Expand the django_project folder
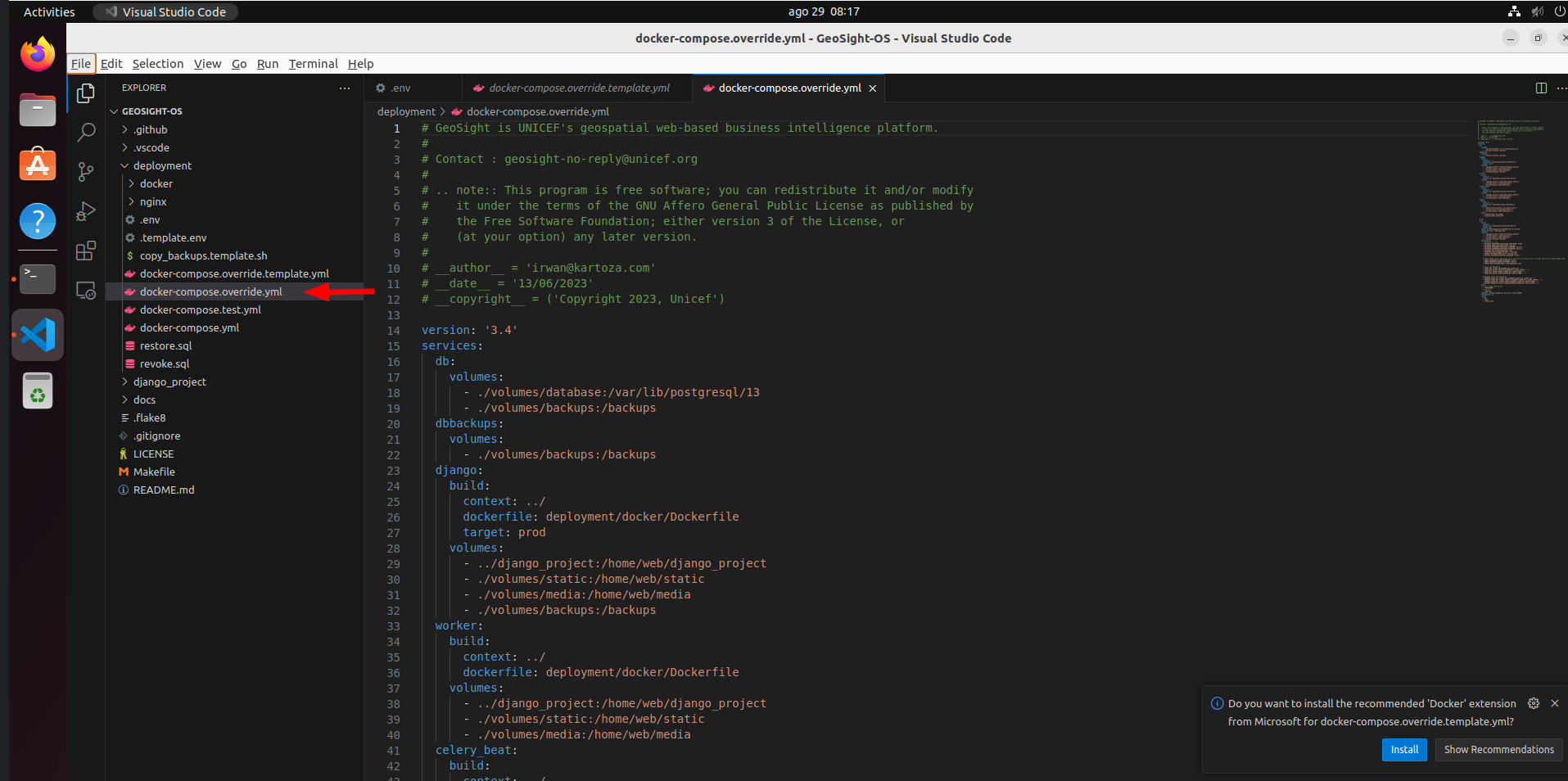 click(234, 381)
